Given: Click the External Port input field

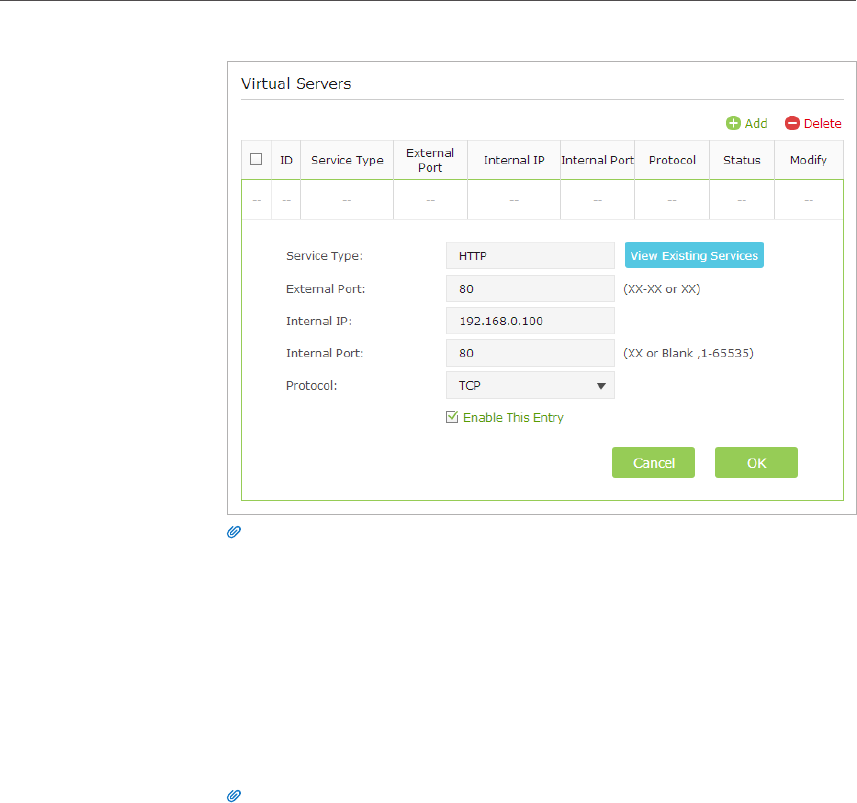Looking at the screenshot, I should pos(530,288).
